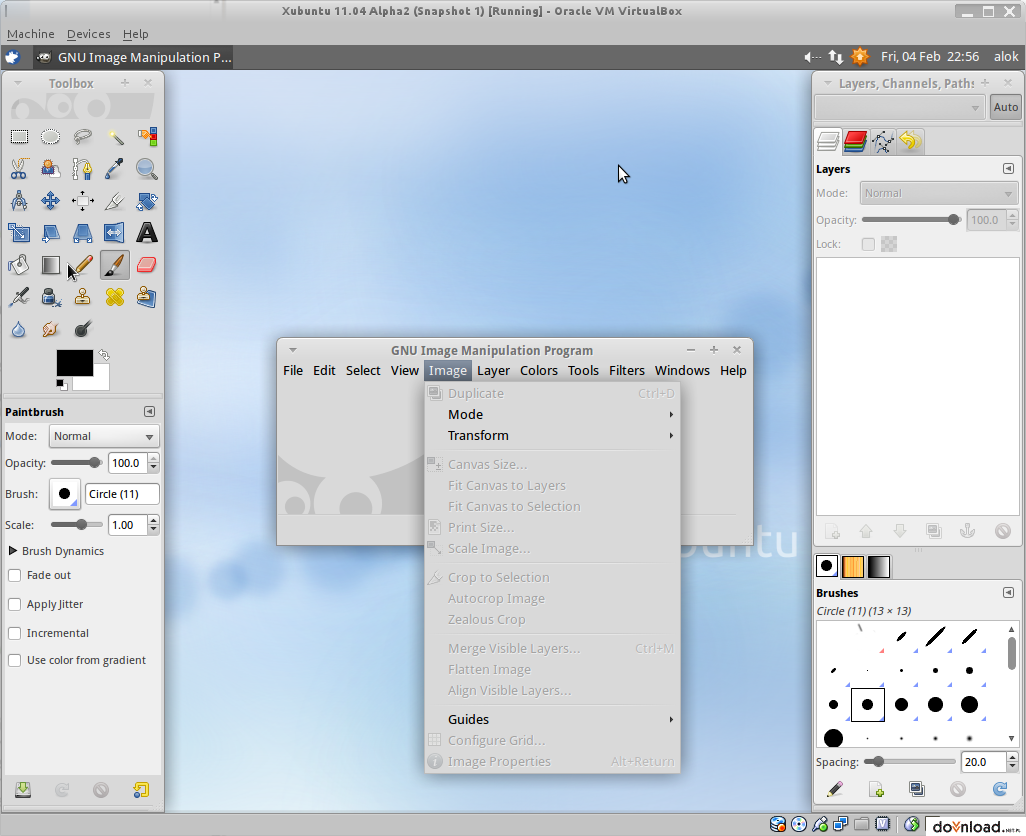Open the Filters menu
The width and height of the screenshot is (1026, 836).
(626, 370)
